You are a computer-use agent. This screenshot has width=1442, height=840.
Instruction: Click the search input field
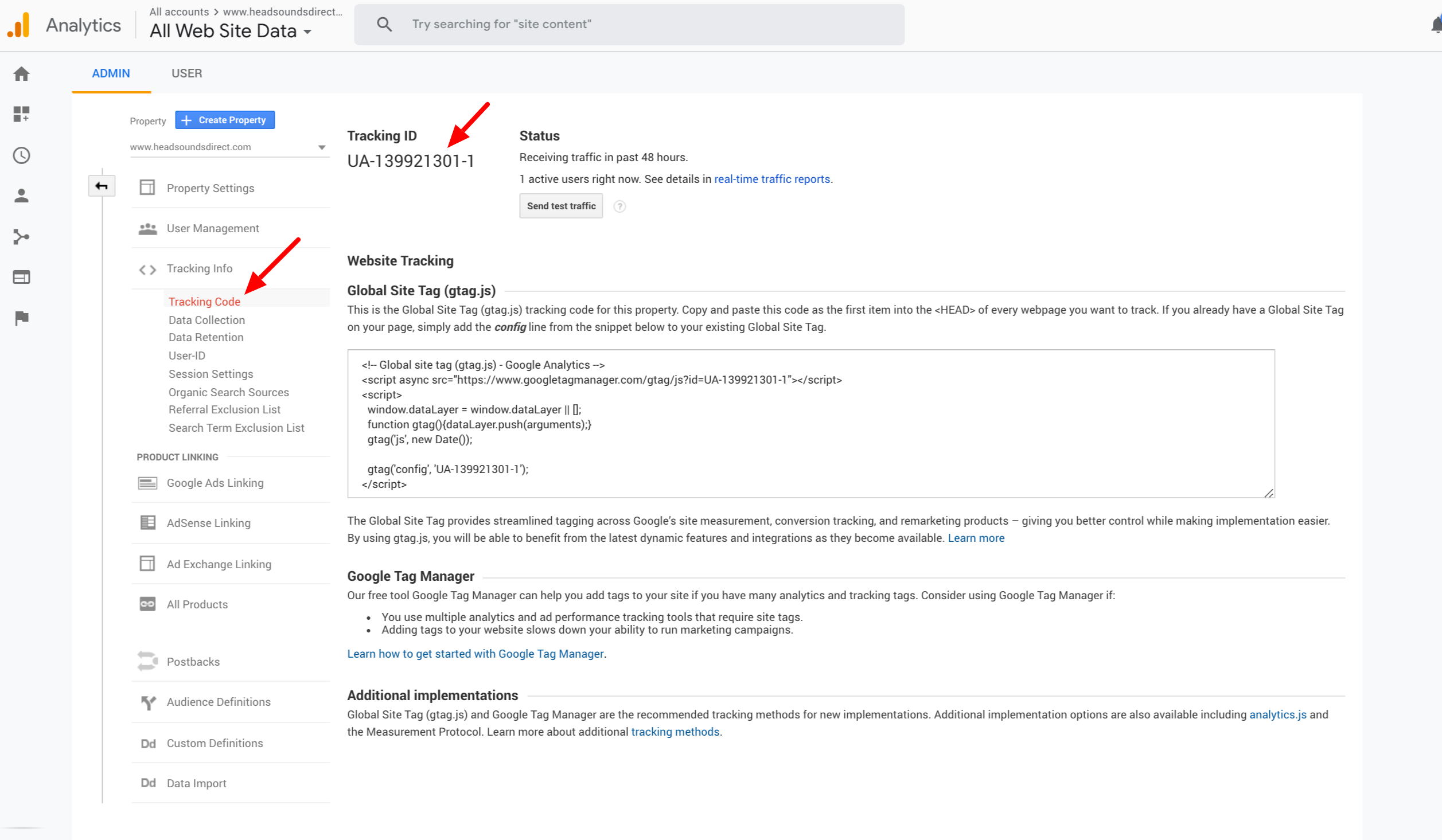pos(629,24)
